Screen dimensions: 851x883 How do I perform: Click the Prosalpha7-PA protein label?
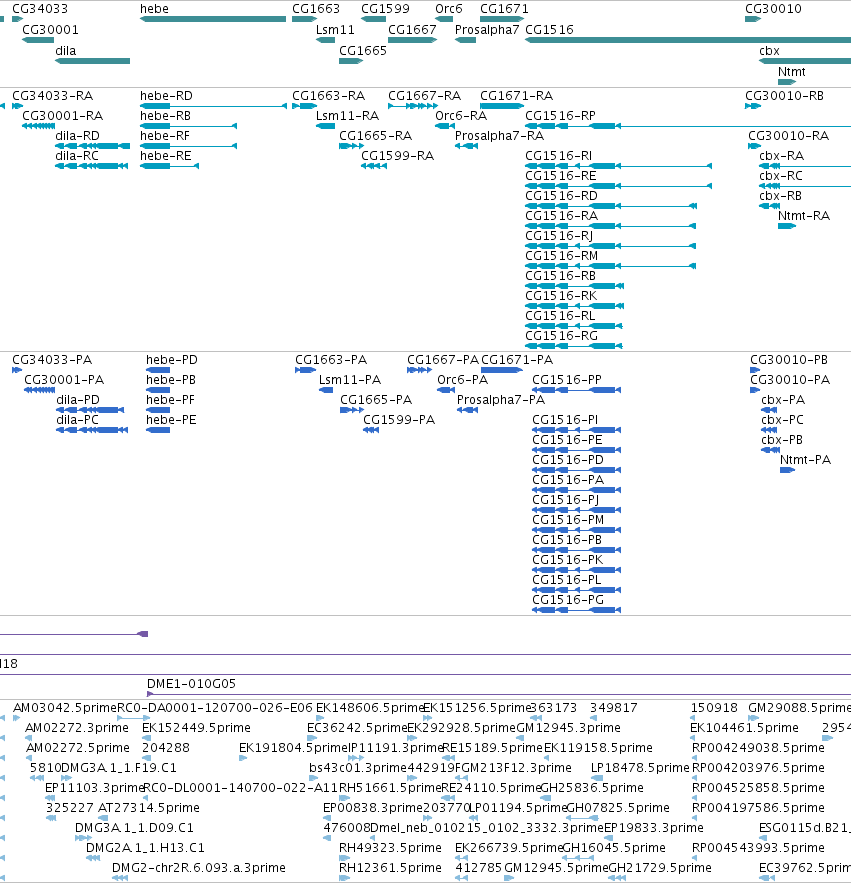pyautogui.click(x=501, y=400)
